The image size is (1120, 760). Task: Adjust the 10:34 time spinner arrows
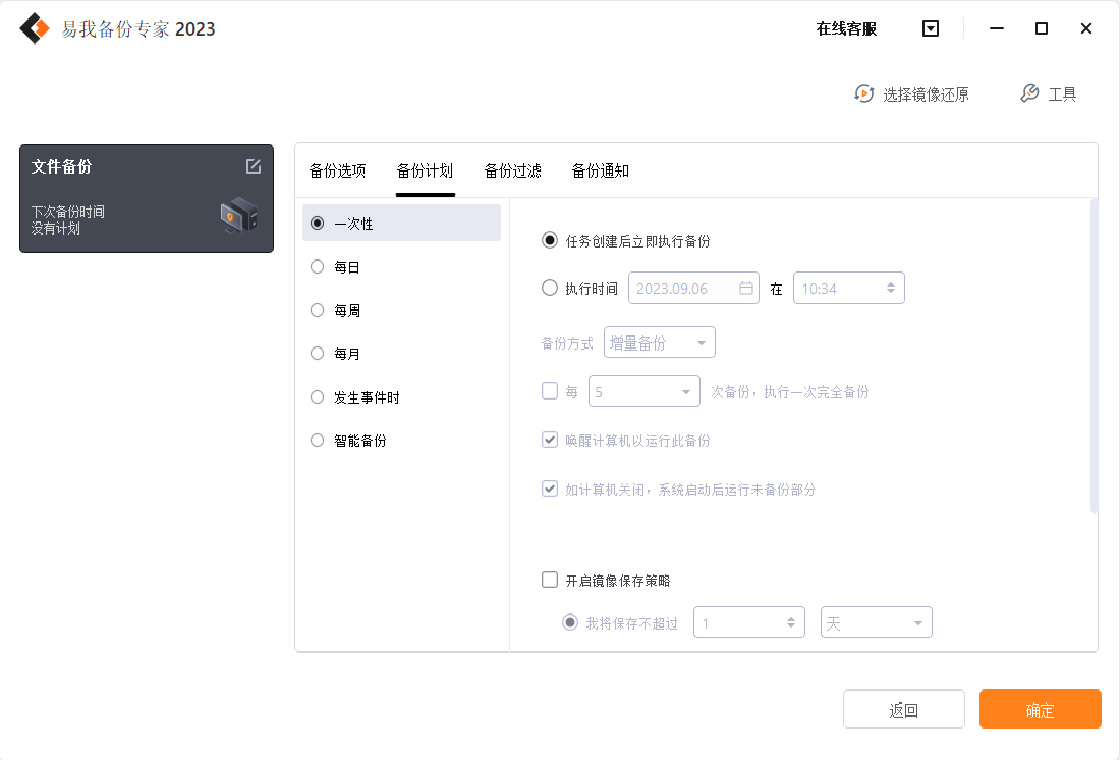(891, 287)
